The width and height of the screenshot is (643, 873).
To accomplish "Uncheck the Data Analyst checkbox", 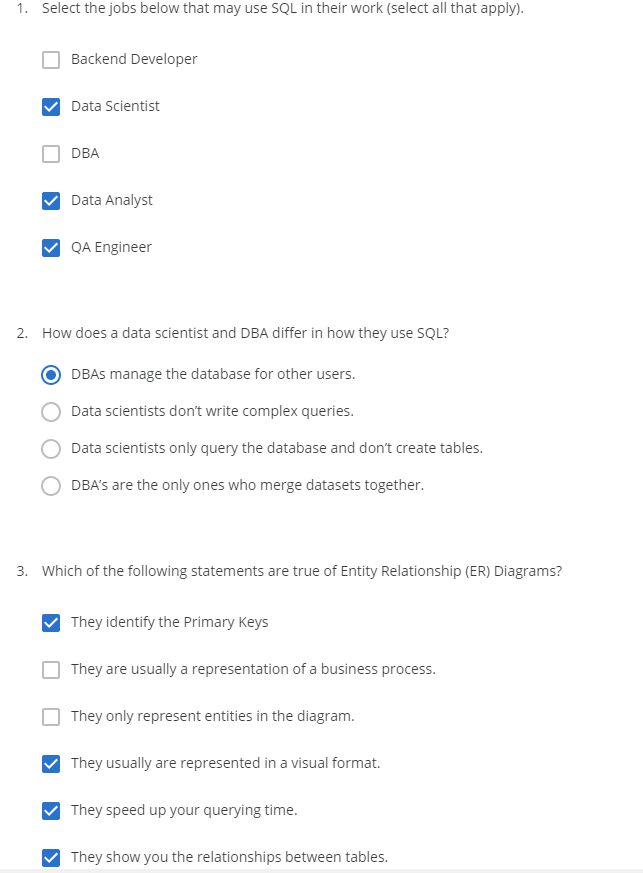I will click(51, 200).
